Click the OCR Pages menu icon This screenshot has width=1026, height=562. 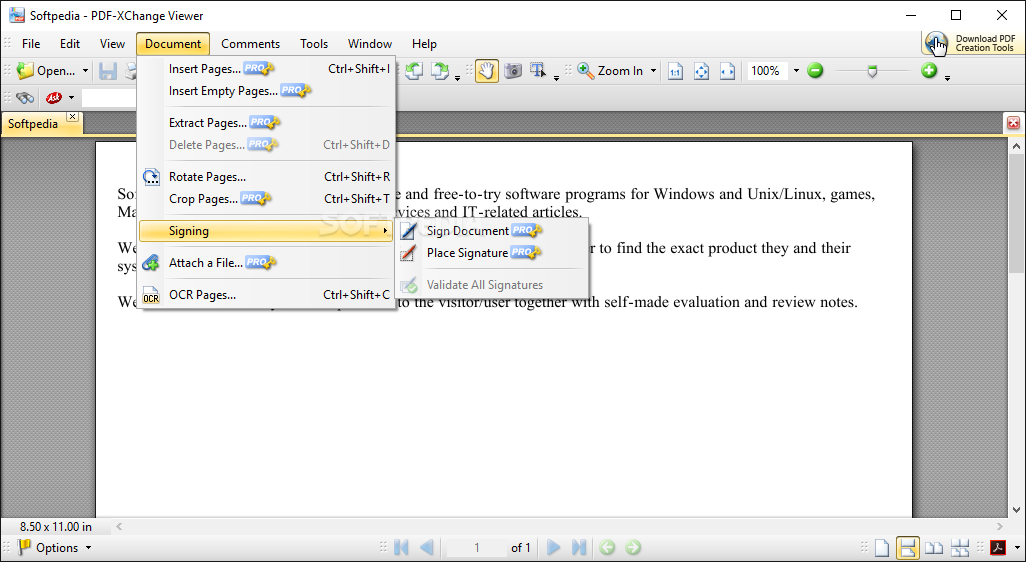[151, 296]
